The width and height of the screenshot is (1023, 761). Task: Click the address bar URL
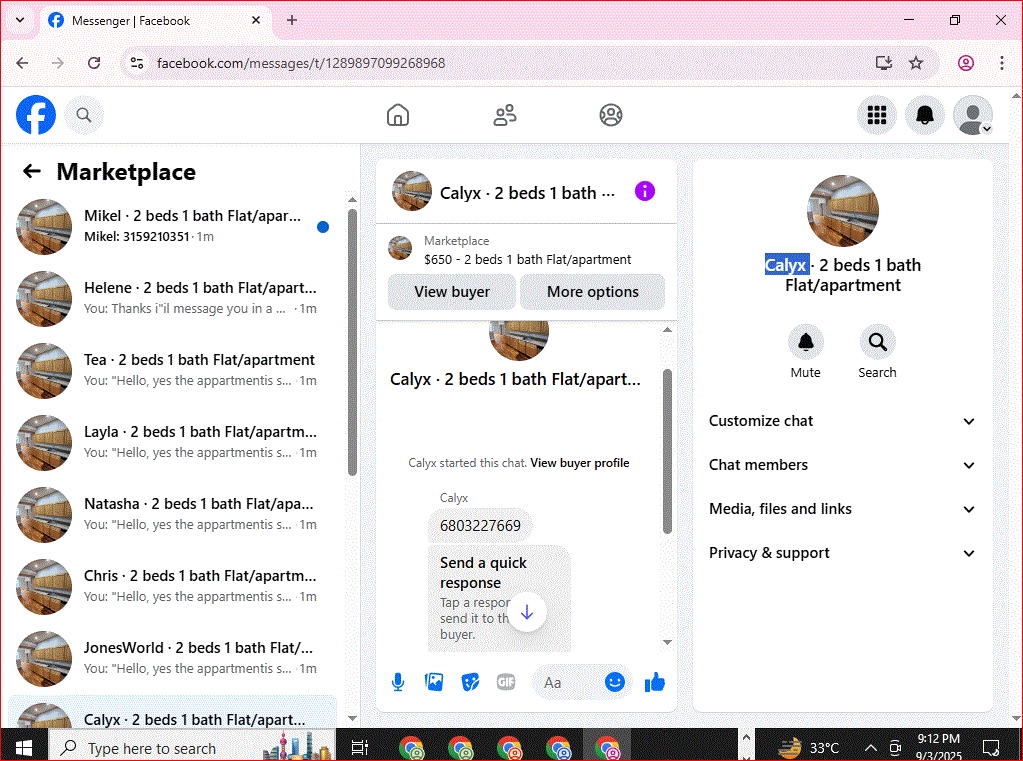[301, 63]
